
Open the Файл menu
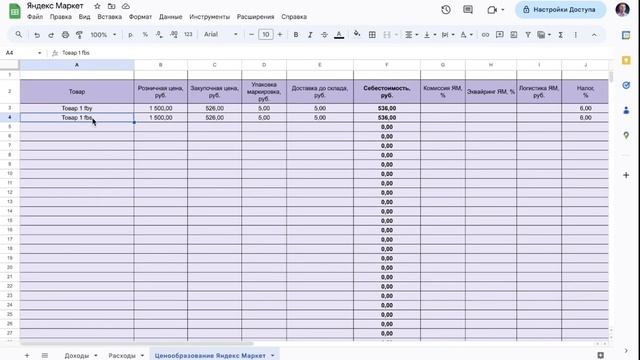tap(35, 17)
